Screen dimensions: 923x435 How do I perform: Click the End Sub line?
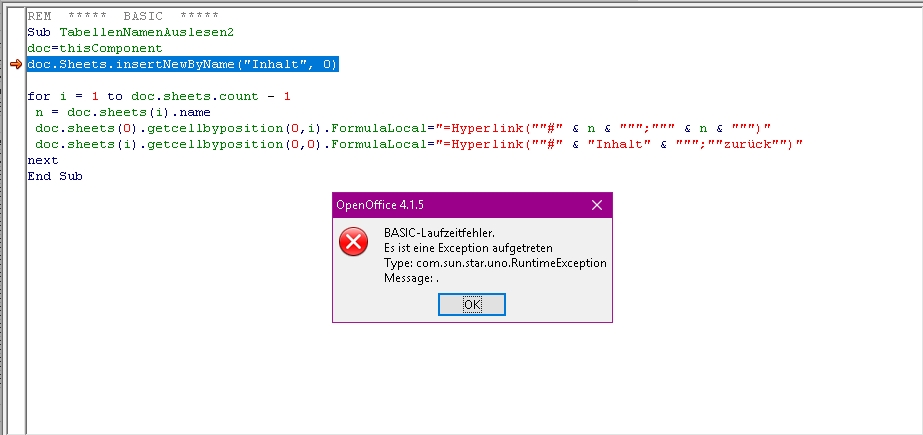click(x=55, y=176)
